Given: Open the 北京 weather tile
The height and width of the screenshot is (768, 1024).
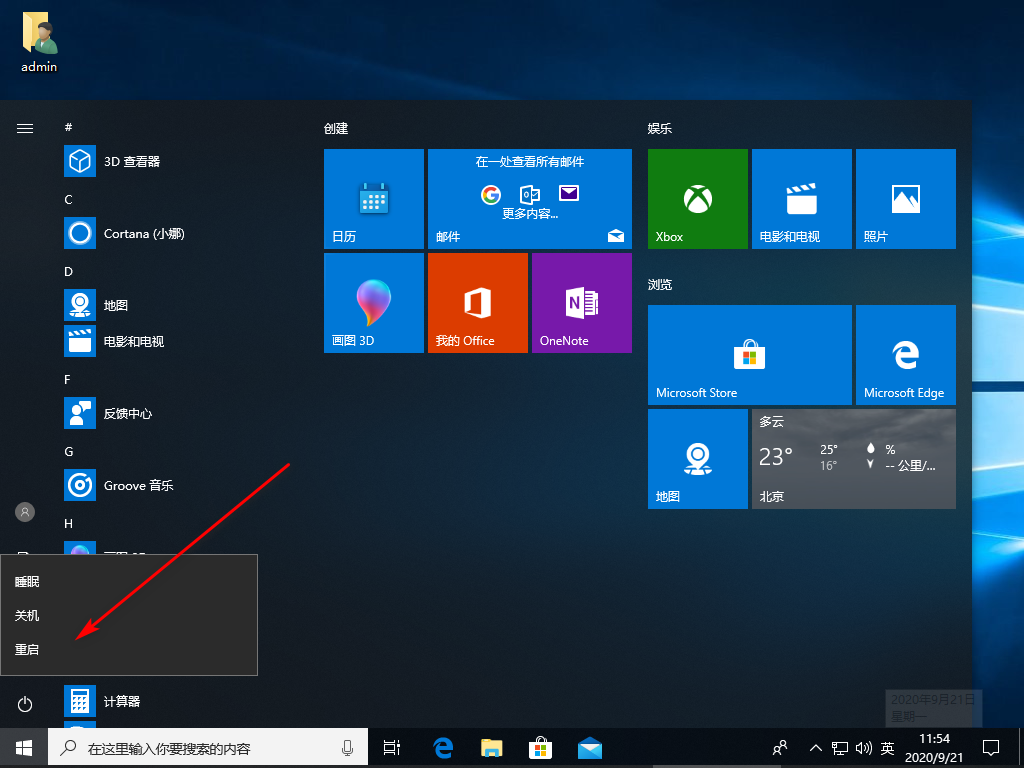Looking at the screenshot, I should 853,458.
